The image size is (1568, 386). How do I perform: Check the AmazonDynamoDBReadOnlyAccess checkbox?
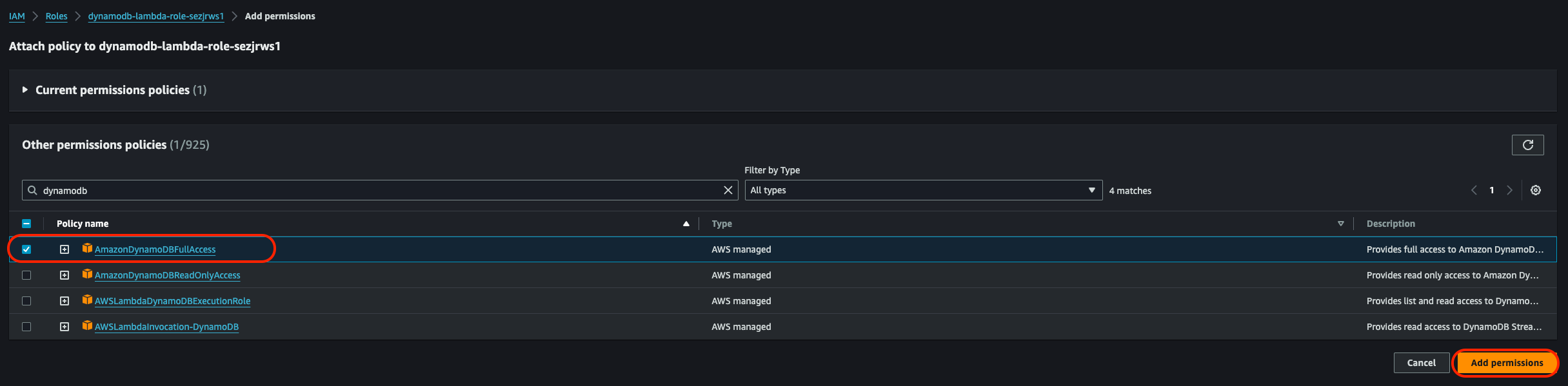[26, 275]
